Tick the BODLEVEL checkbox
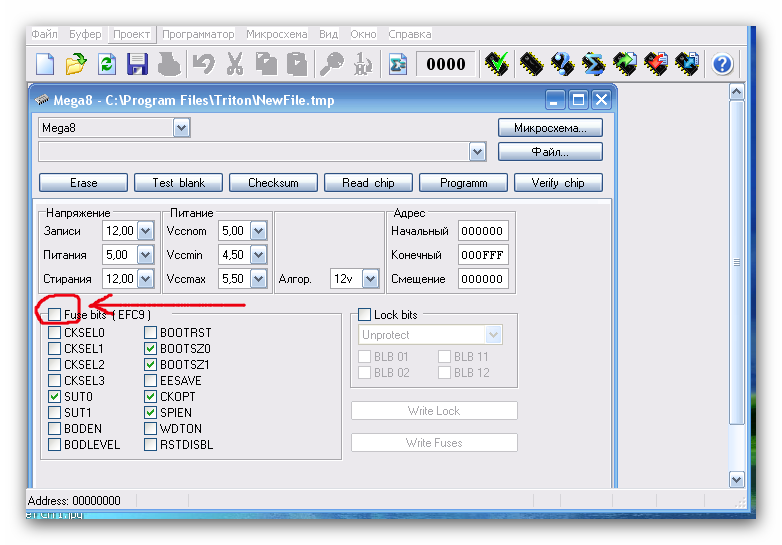Viewport: 782px width, 545px height. (x=54, y=444)
